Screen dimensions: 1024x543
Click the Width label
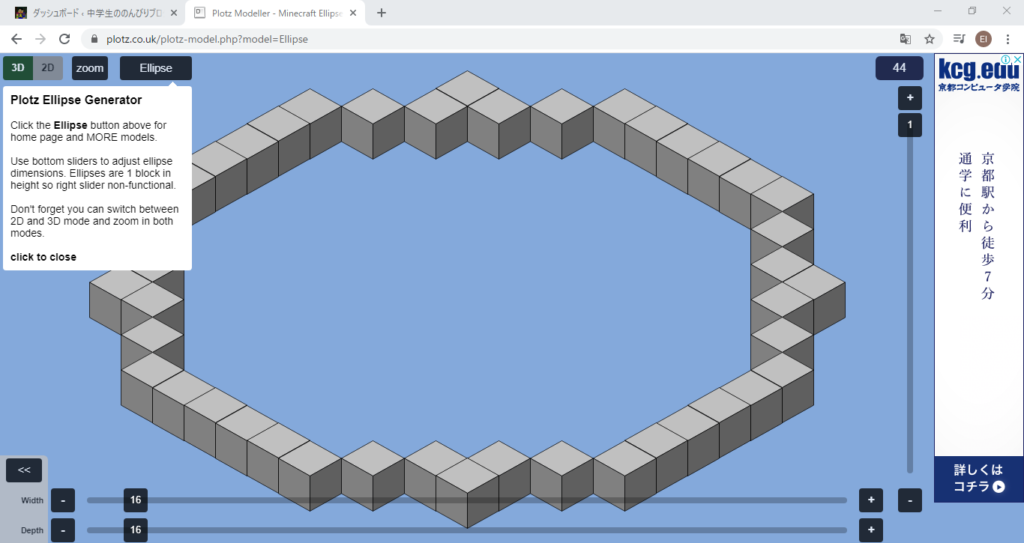point(32,501)
